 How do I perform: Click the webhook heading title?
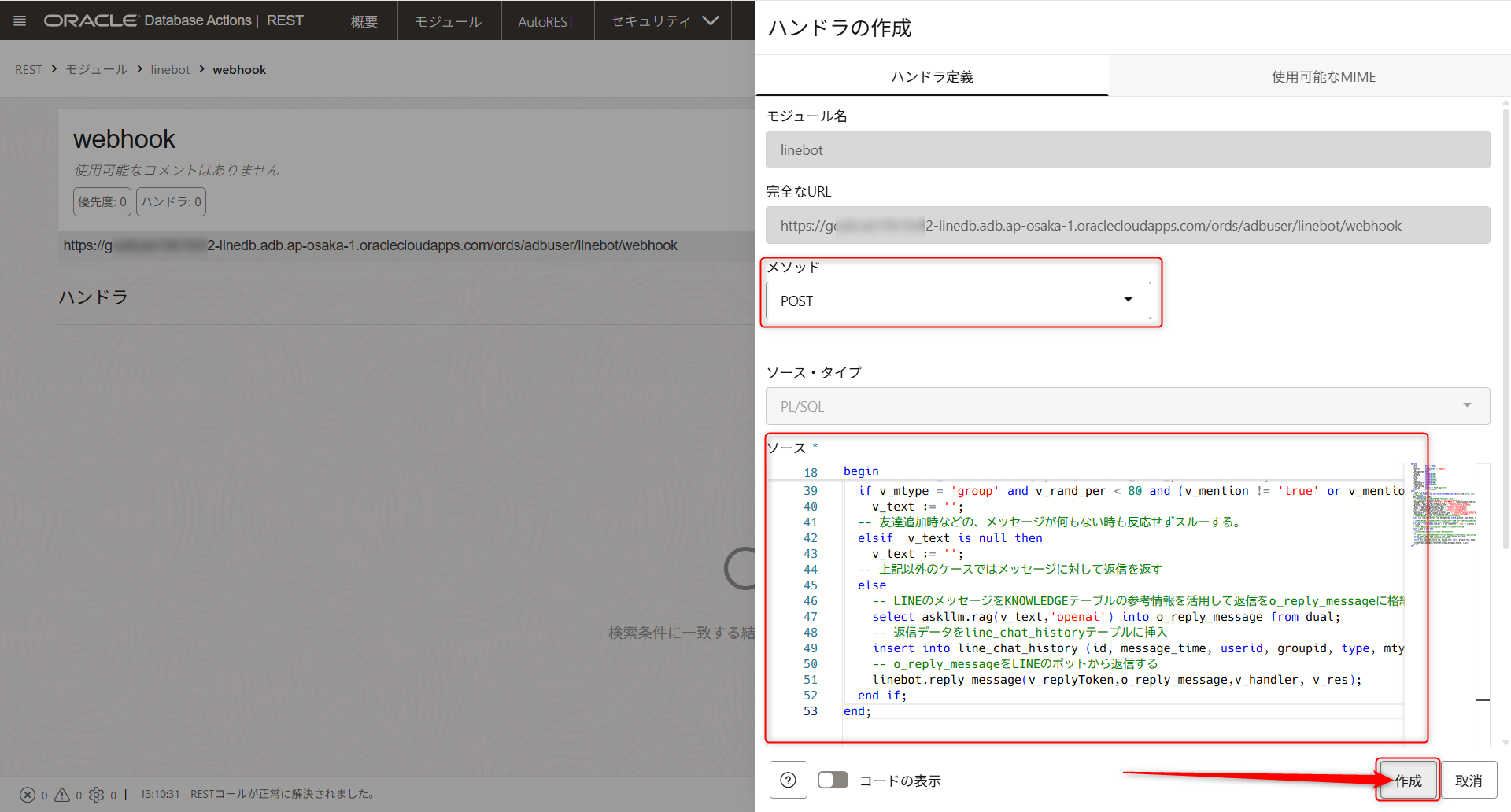pyautogui.click(x=124, y=139)
